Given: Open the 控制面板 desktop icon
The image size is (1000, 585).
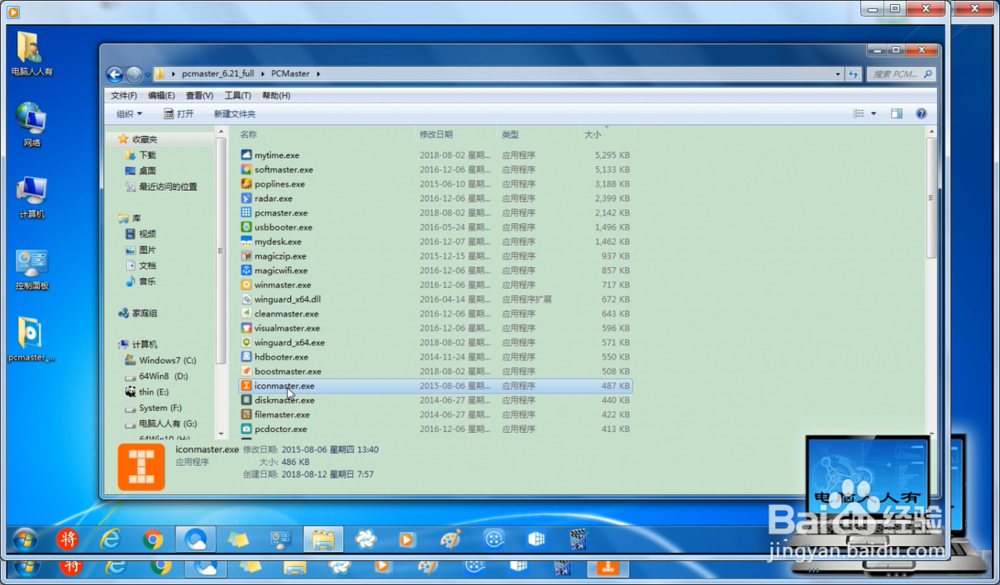Looking at the screenshot, I should click(31, 269).
